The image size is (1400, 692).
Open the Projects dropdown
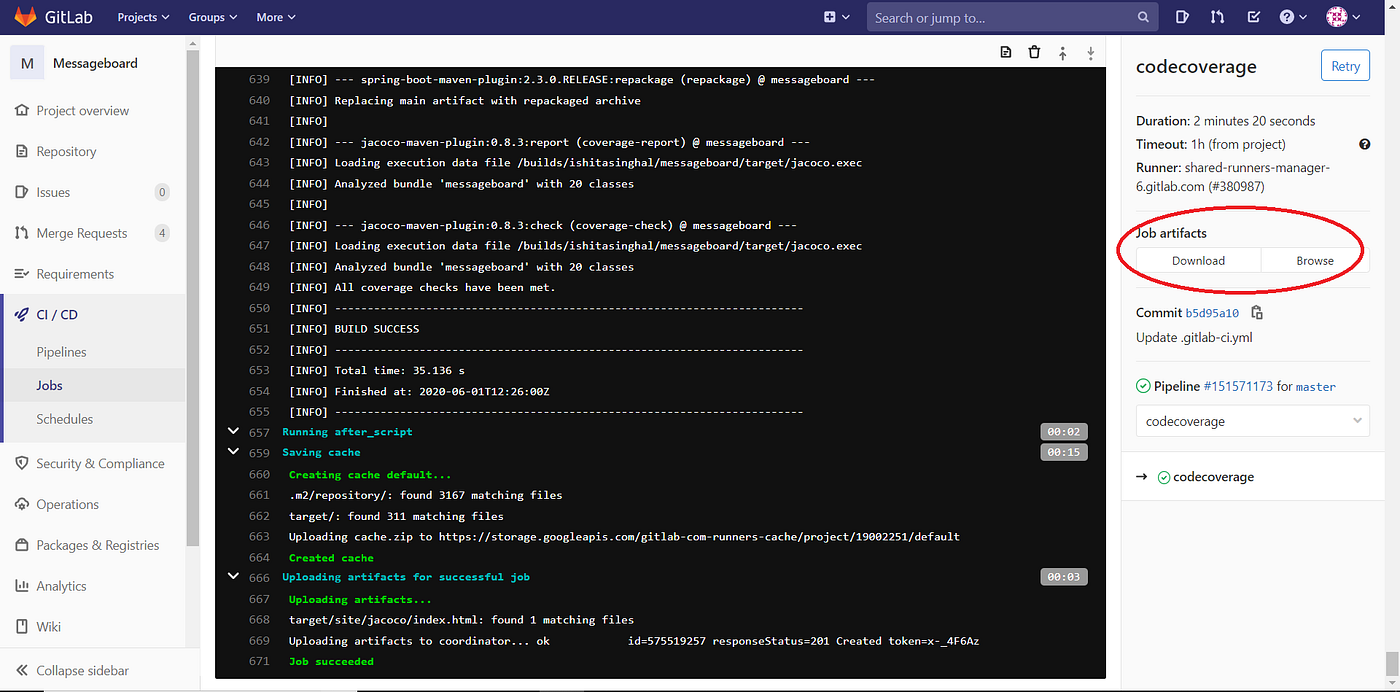(142, 17)
